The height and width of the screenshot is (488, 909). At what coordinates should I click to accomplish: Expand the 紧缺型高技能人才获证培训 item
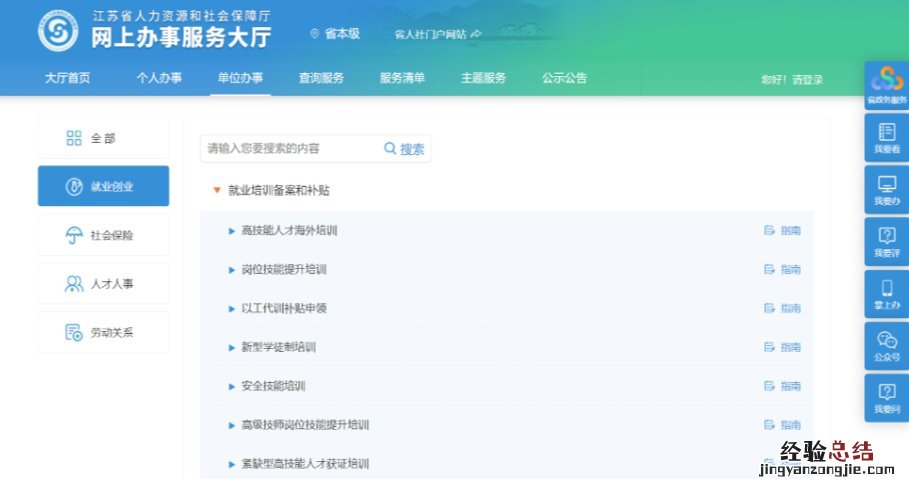point(231,464)
